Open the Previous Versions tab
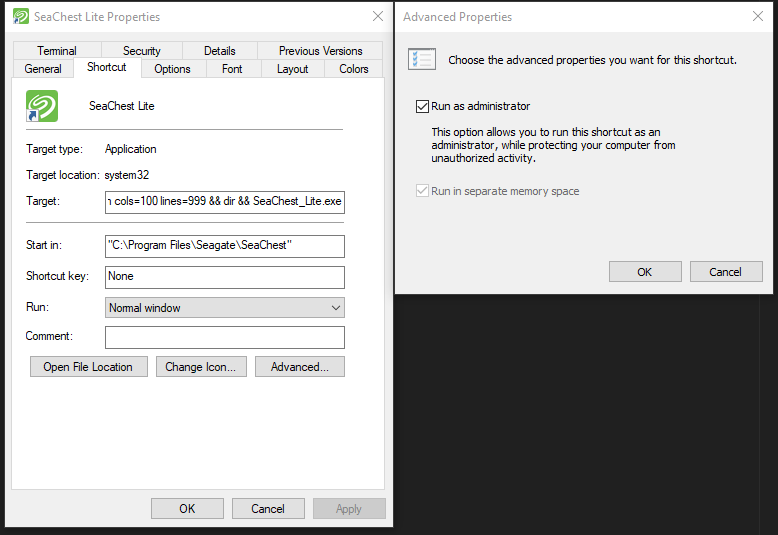 point(321,51)
